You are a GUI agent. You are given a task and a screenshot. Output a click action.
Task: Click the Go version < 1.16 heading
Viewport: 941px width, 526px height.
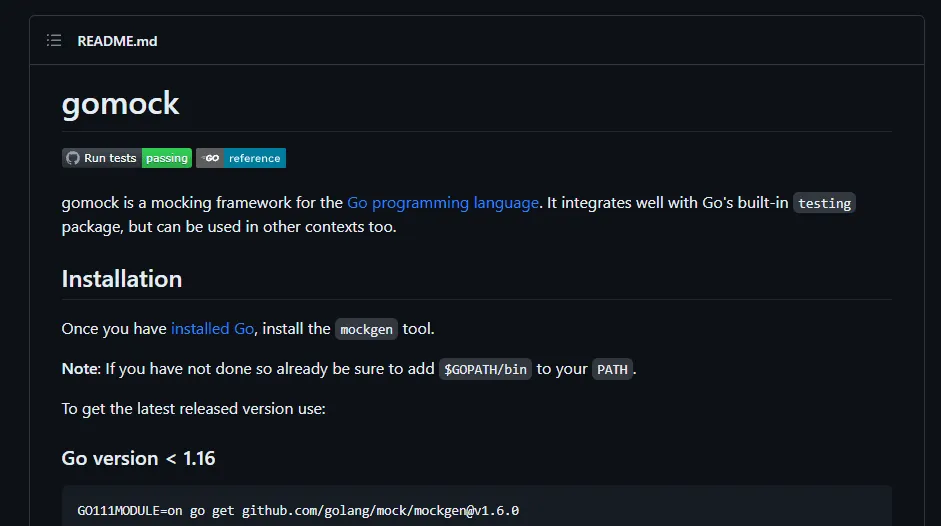click(138, 458)
